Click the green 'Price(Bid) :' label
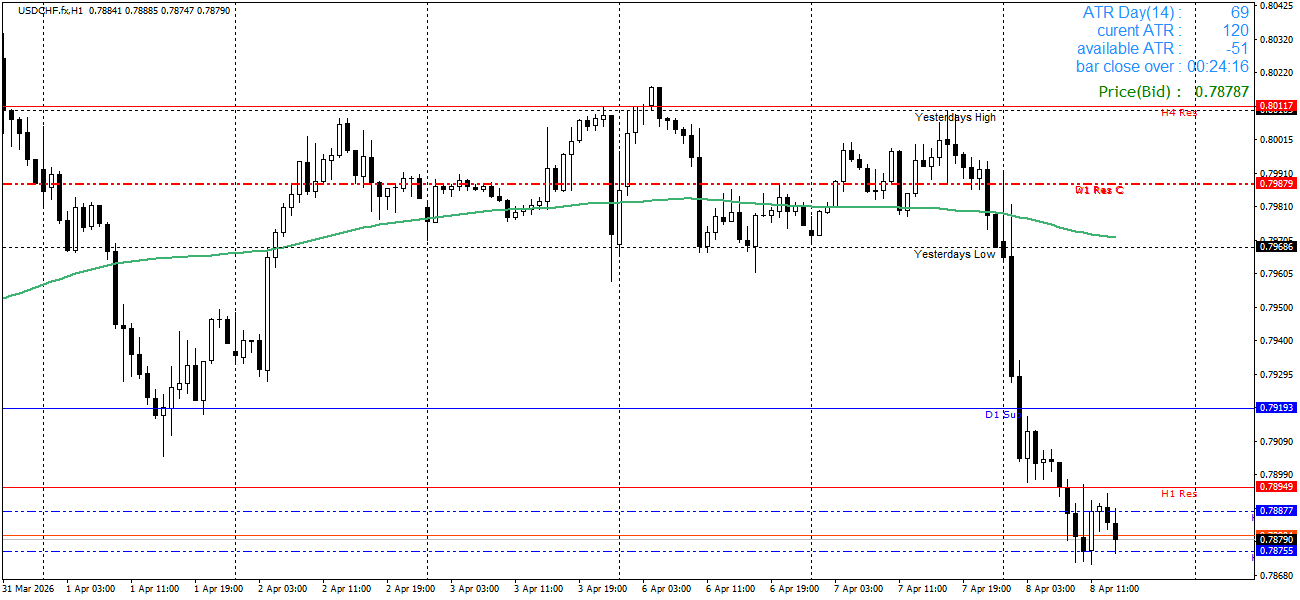Viewport: 1300px width, 600px height. [1140, 92]
